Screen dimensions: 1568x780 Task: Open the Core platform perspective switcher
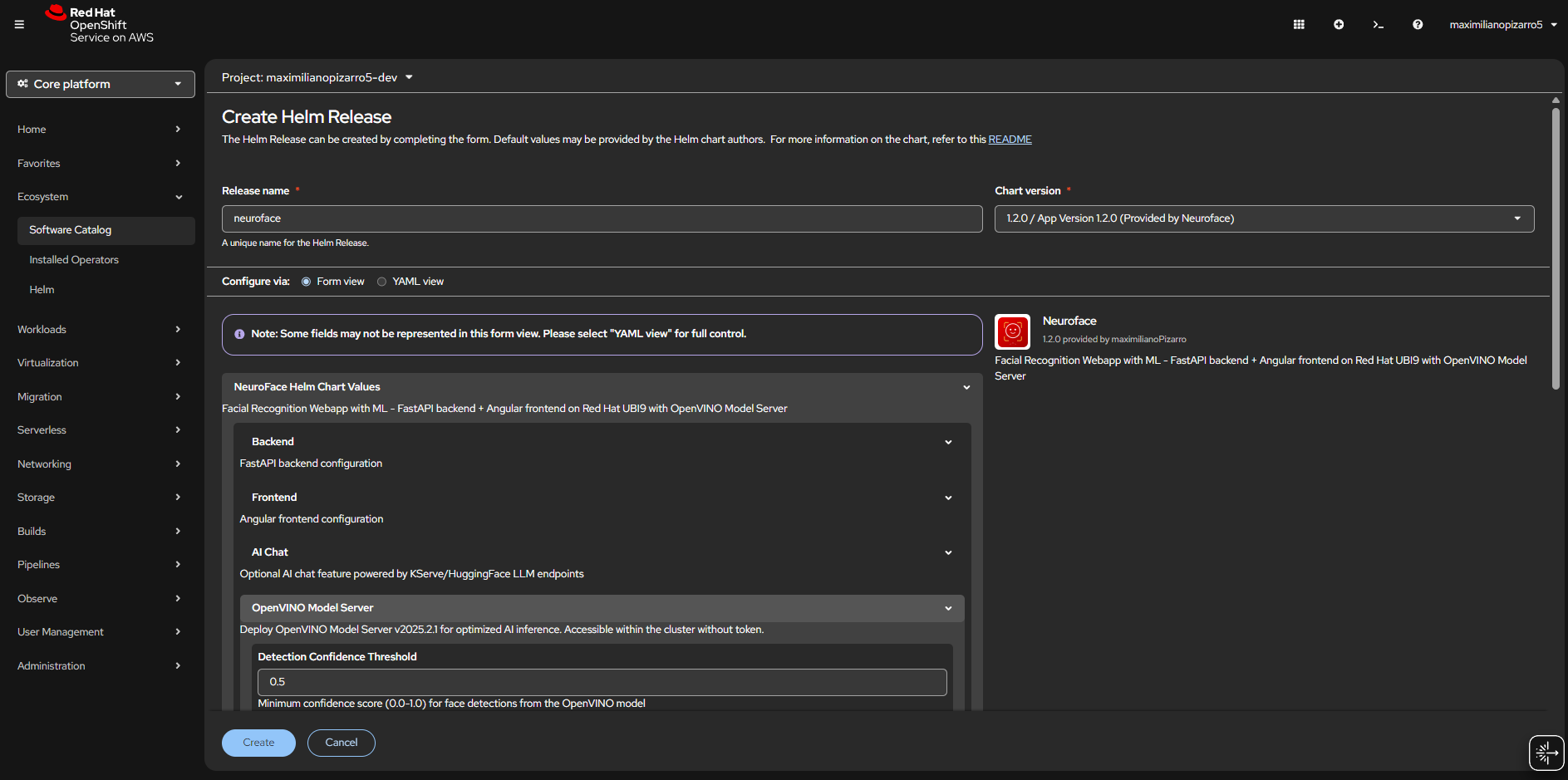(x=101, y=84)
